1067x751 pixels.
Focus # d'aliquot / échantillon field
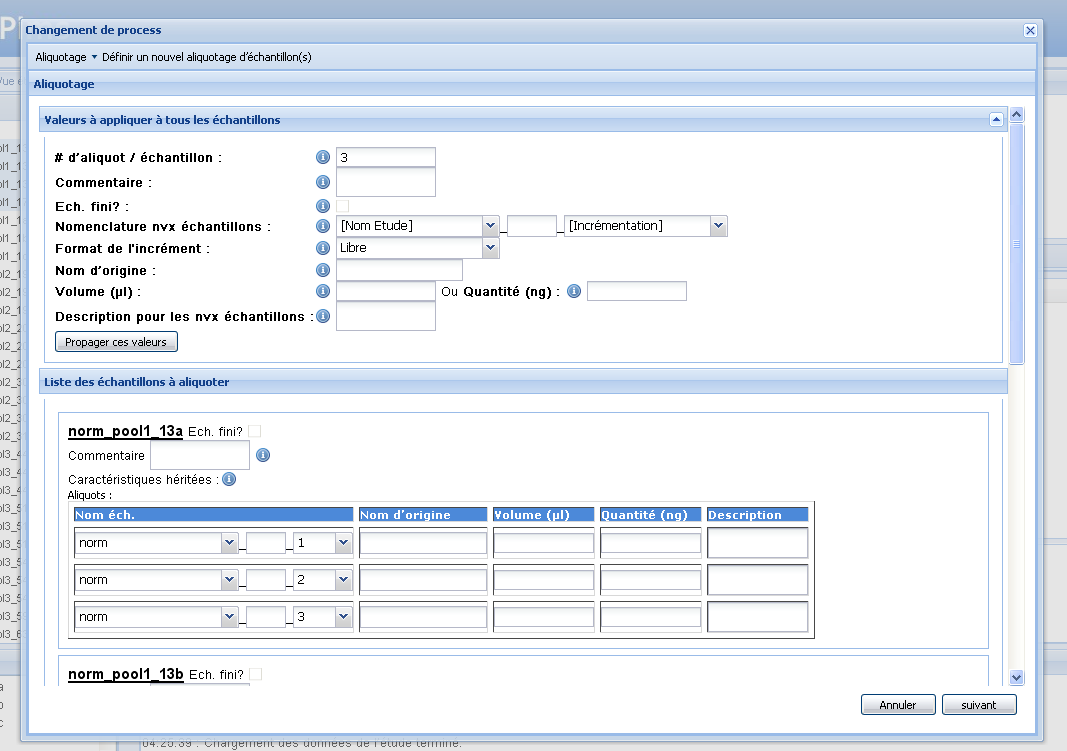pyautogui.click(x=386, y=157)
